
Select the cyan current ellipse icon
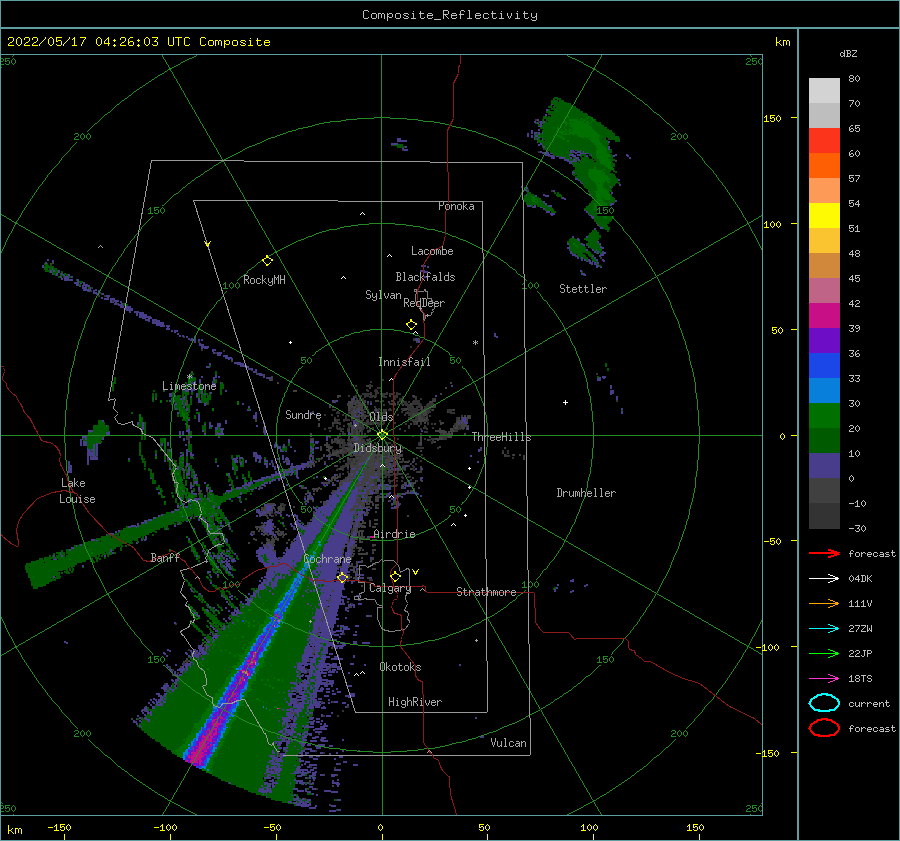[824, 703]
